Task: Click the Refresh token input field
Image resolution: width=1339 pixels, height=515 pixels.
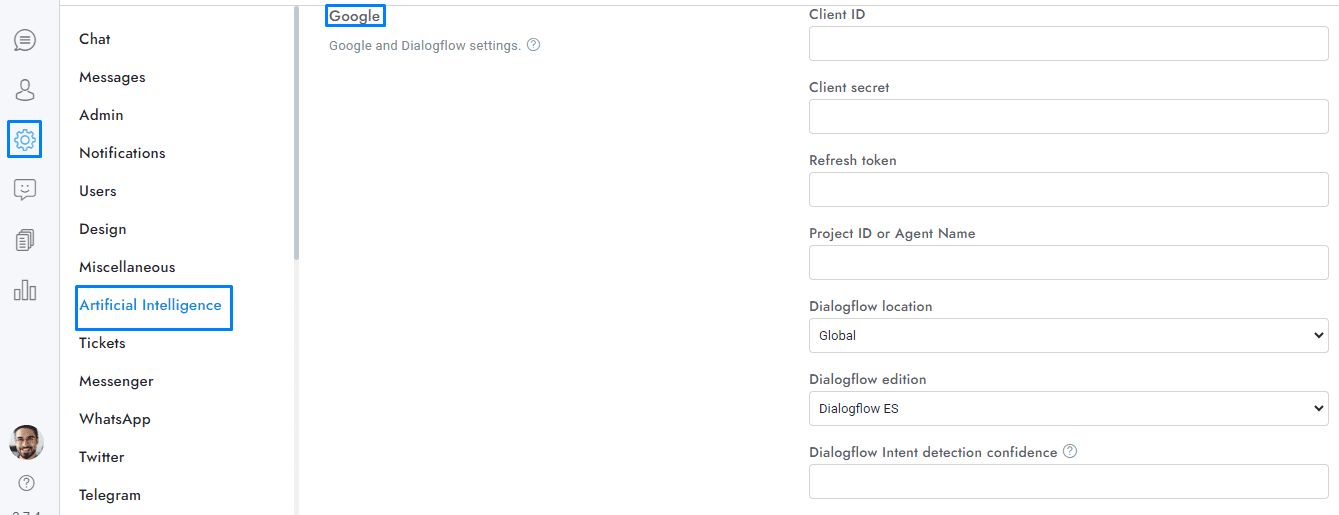Action: tap(1068, 190)
